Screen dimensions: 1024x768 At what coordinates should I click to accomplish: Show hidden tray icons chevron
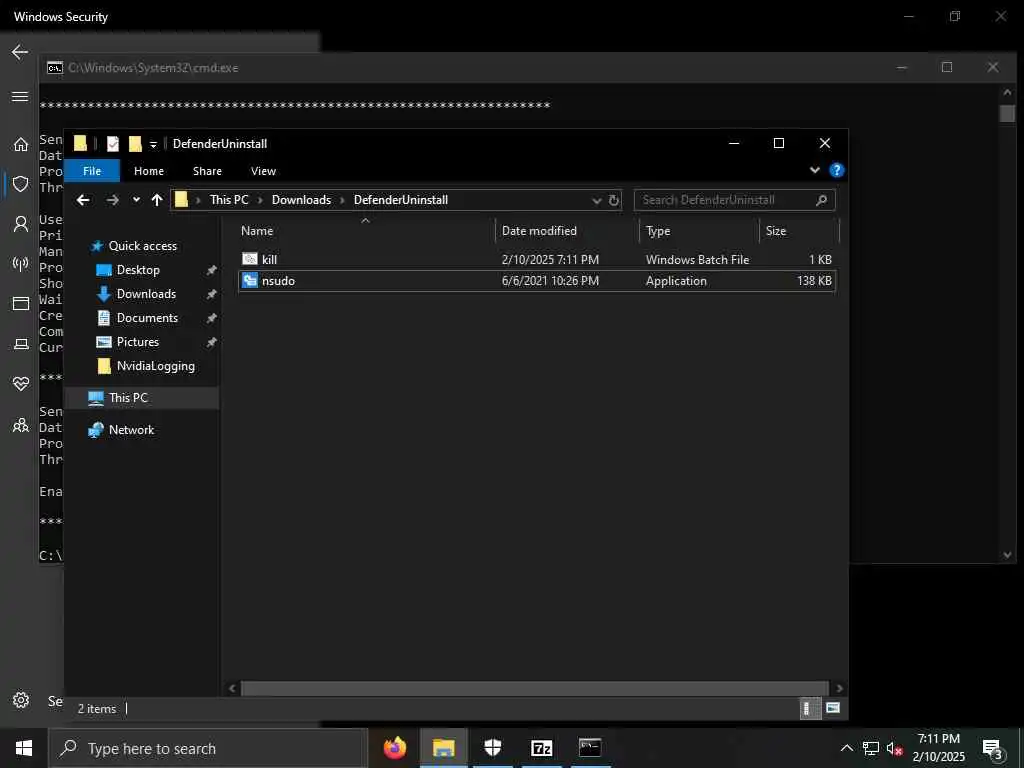(x=846, y=748)
